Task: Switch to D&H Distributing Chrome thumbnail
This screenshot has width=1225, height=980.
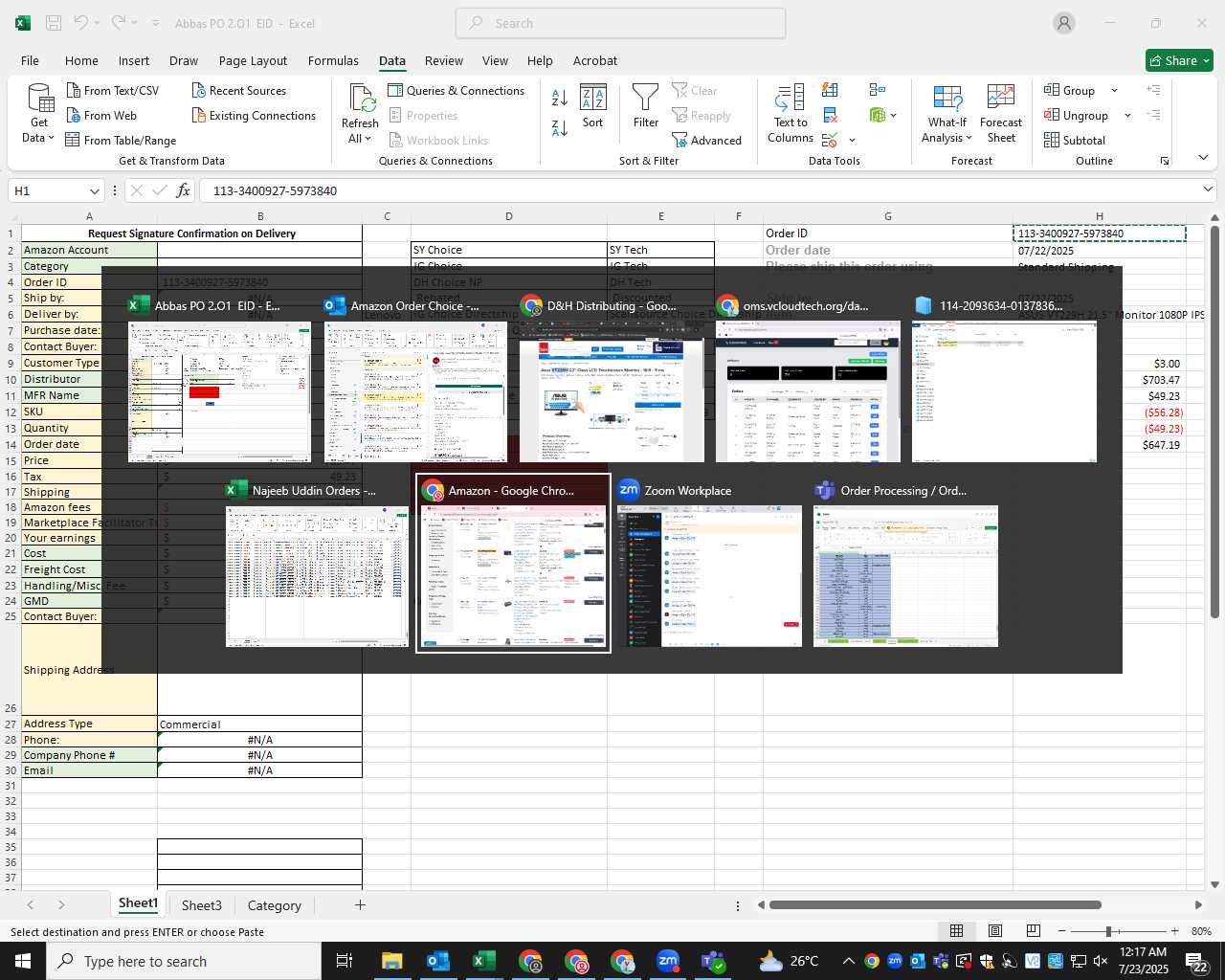Action: pos(612,380)
